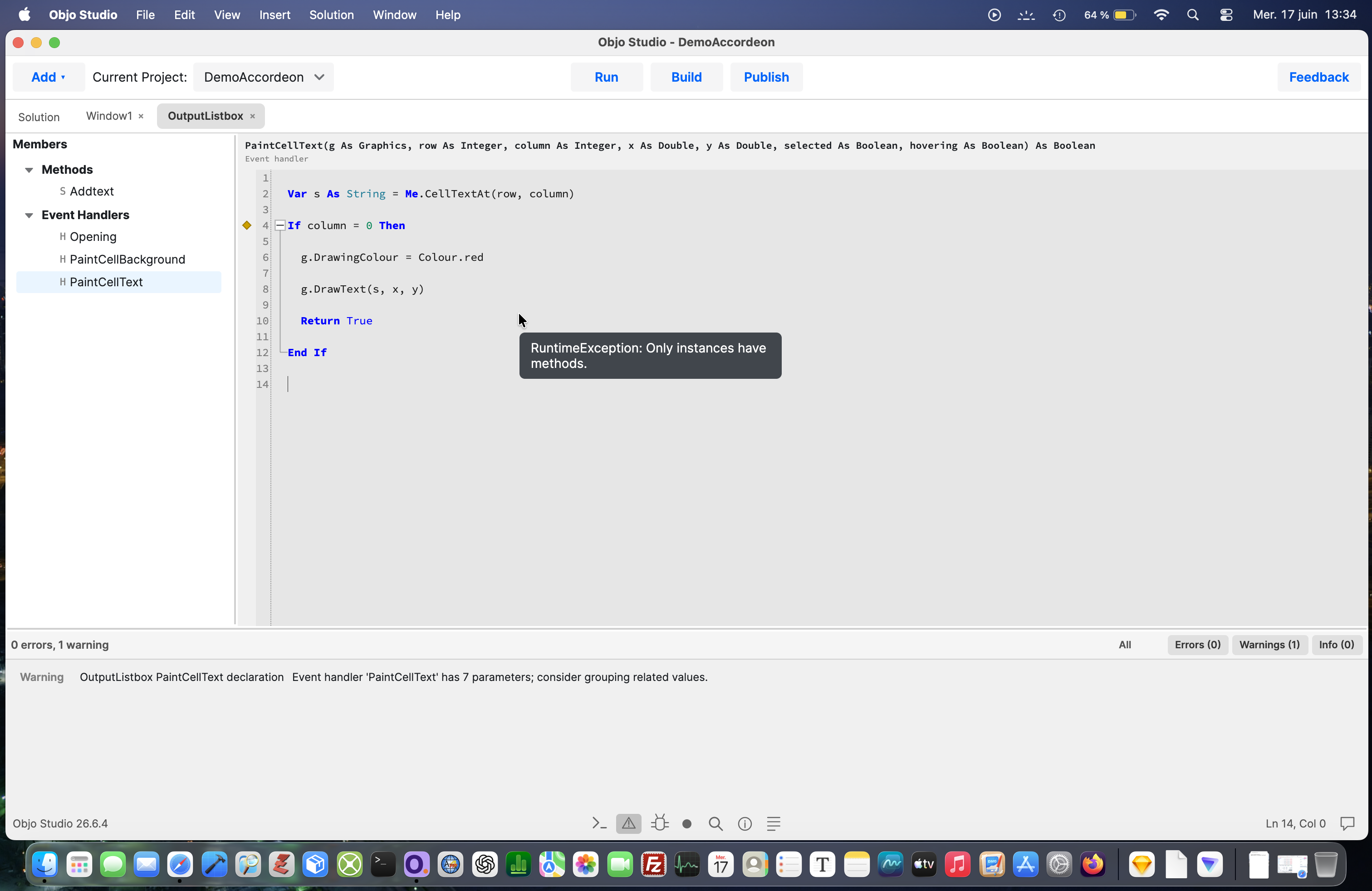Place cursor on empty line 14 in editor
The image size is (1372, 891).
pos(818,384)
